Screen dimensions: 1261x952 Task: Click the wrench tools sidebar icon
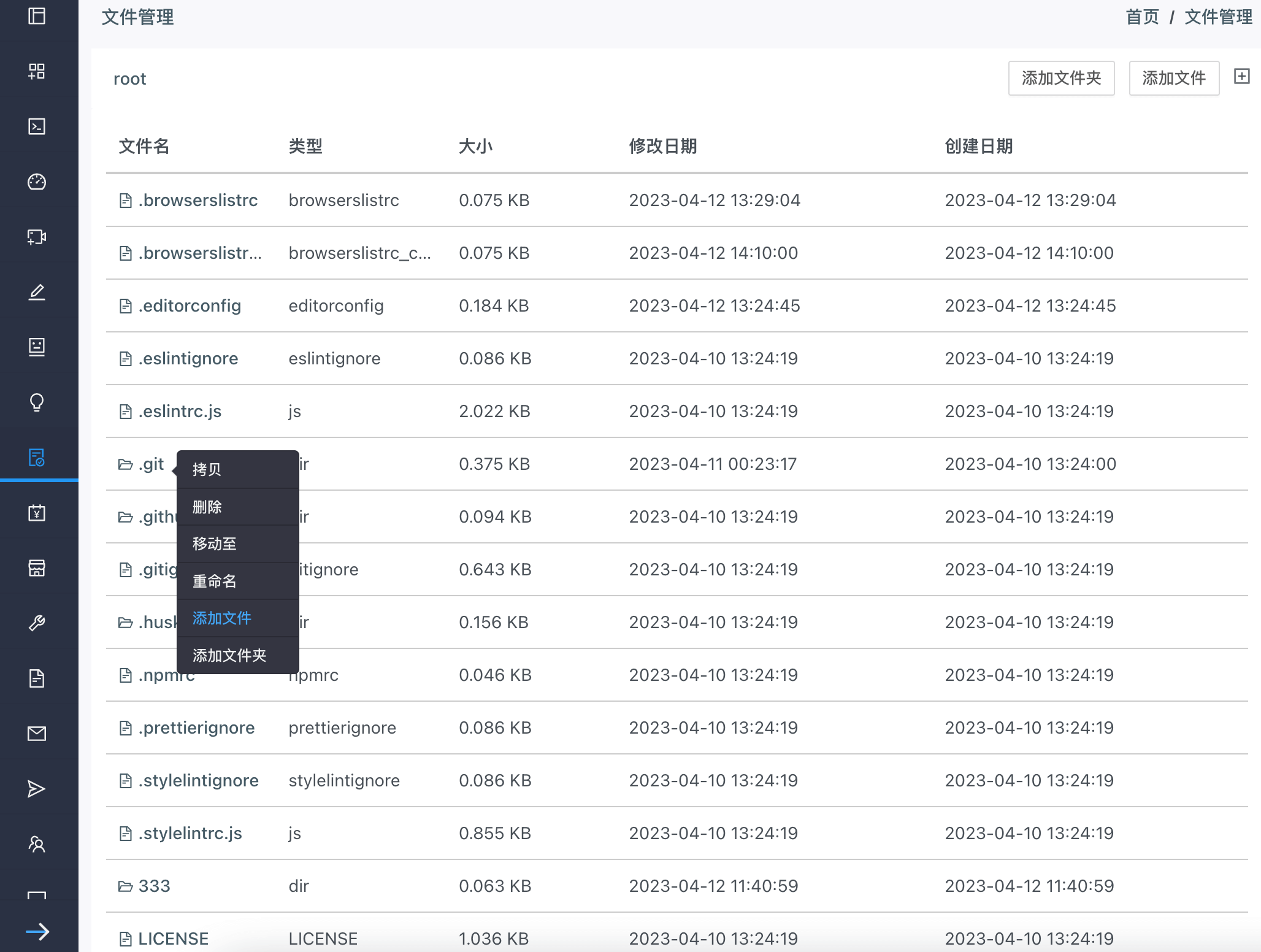point(37,623)
